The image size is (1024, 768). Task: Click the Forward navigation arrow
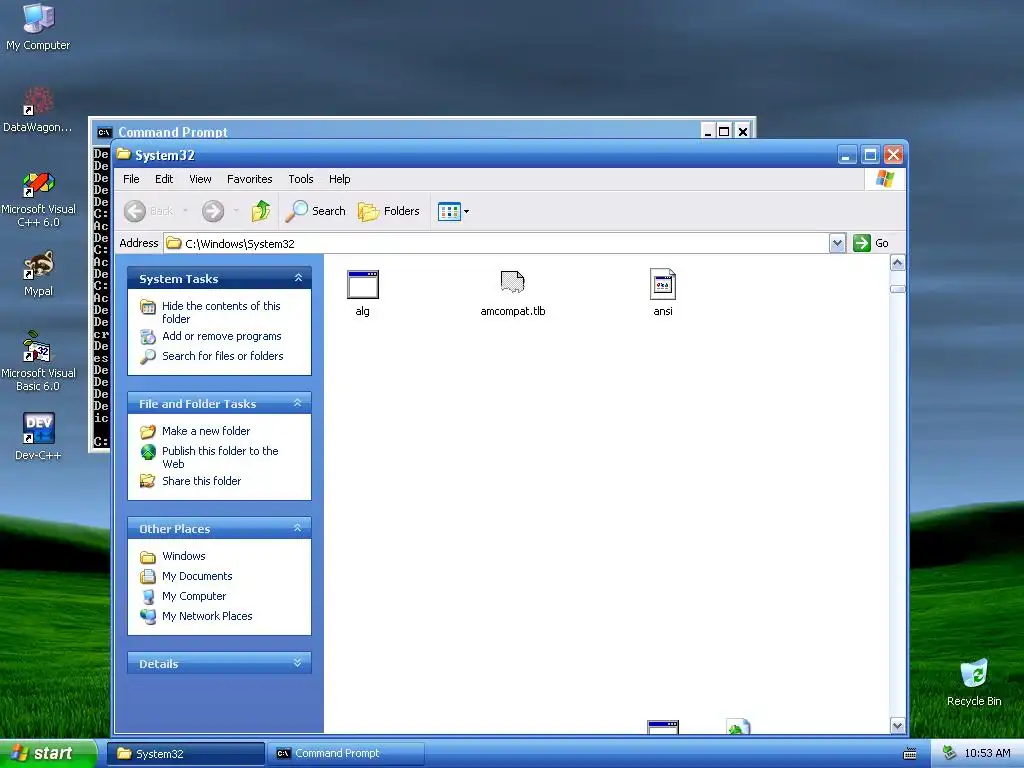pyautogui.click(x=213, y=211)
